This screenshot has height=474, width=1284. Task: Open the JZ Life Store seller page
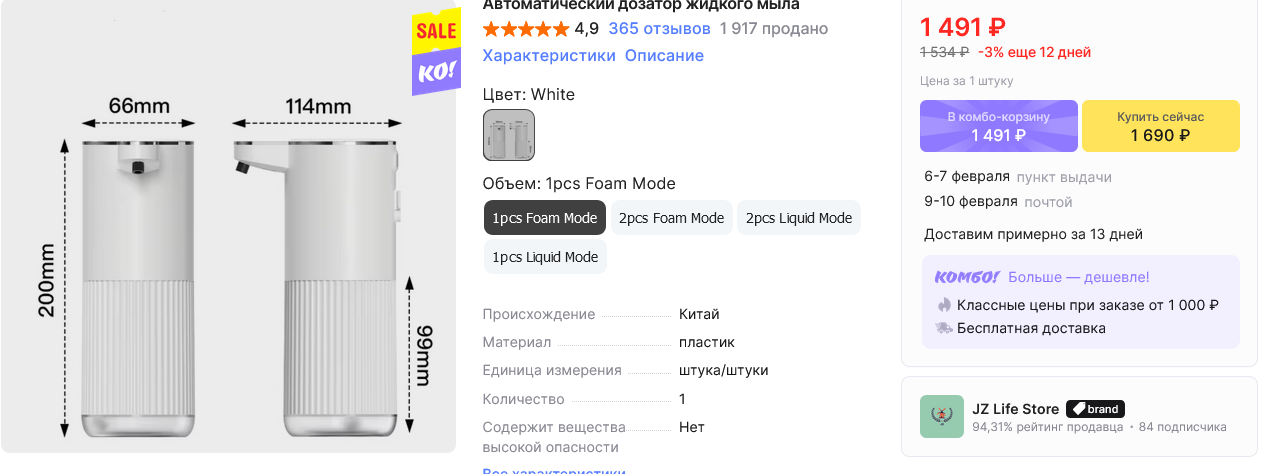pyautogui.click(x=1015, y=409)
